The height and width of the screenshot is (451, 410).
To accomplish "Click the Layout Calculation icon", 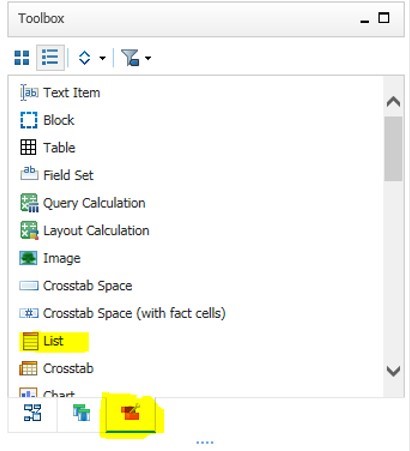I will (x=29, y=230).
